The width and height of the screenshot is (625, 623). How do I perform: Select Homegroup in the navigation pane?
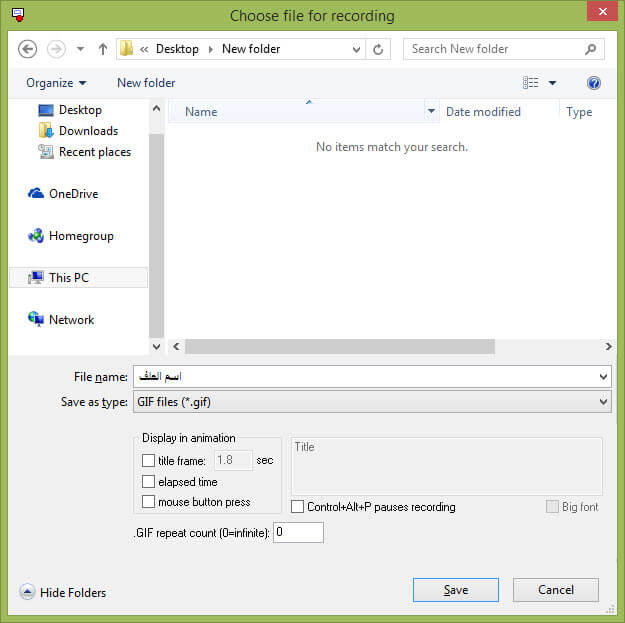[x=71, y=236]
